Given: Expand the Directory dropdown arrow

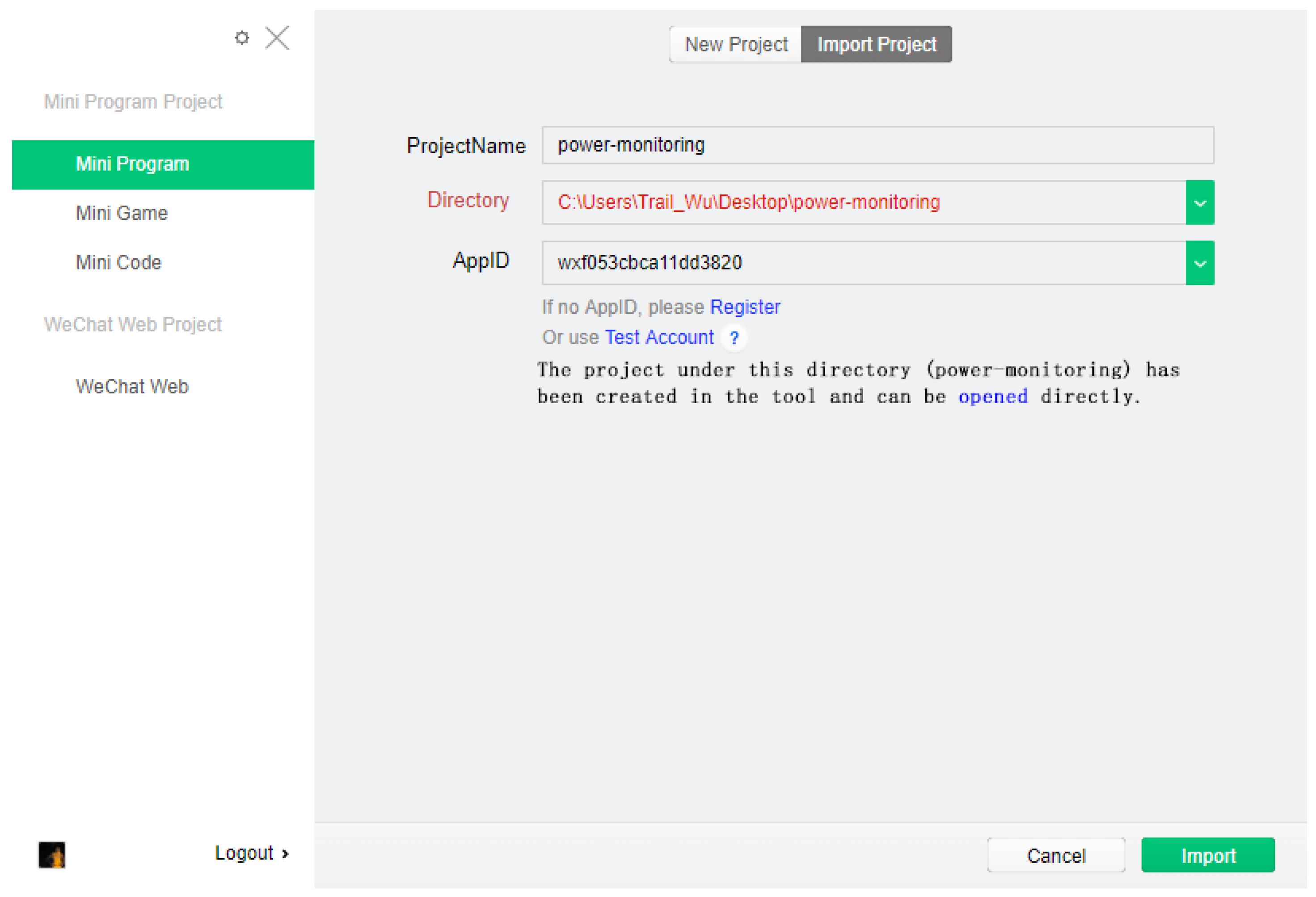Looking at the screenshot, I should (1200, 203).
